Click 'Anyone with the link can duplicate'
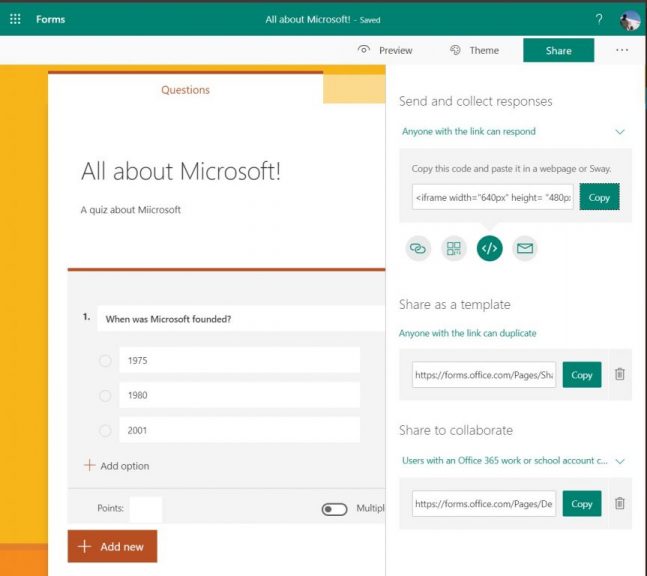Screen dimensions: 647x576 coord(468,333)
